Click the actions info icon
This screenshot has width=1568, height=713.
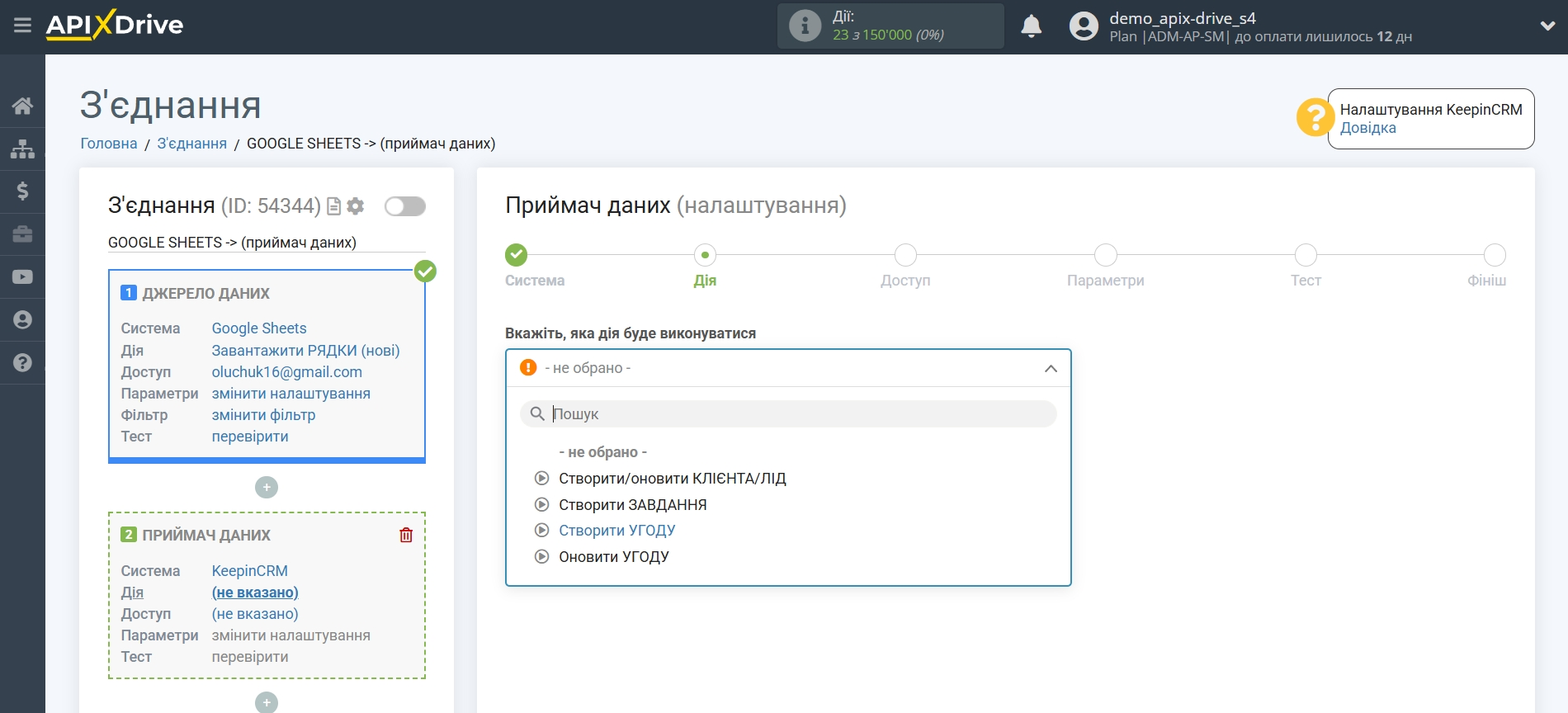pyautogui.click(x=805, y=26)
